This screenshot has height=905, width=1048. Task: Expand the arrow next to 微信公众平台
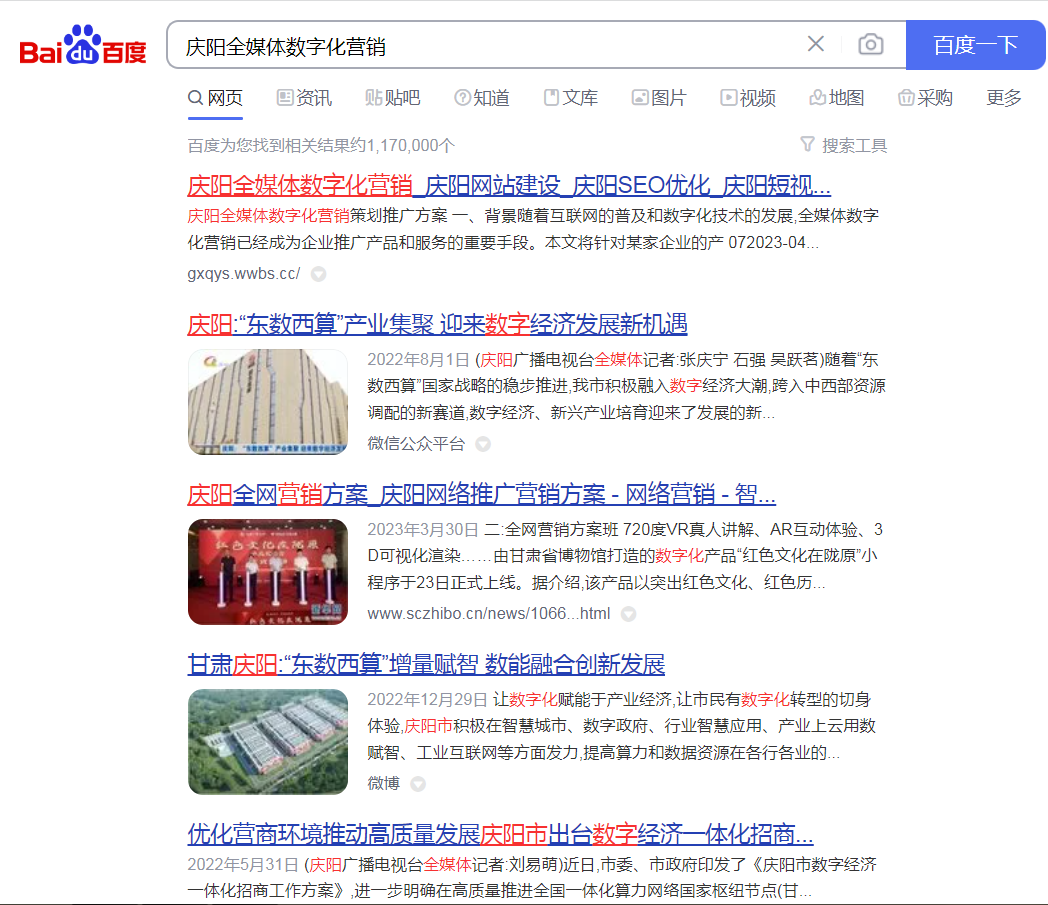483,444
